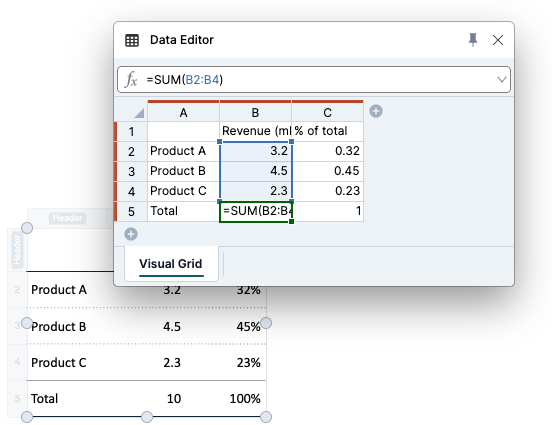Click the left-middle table resize handle
552x425 pixels.
(27, 323)
